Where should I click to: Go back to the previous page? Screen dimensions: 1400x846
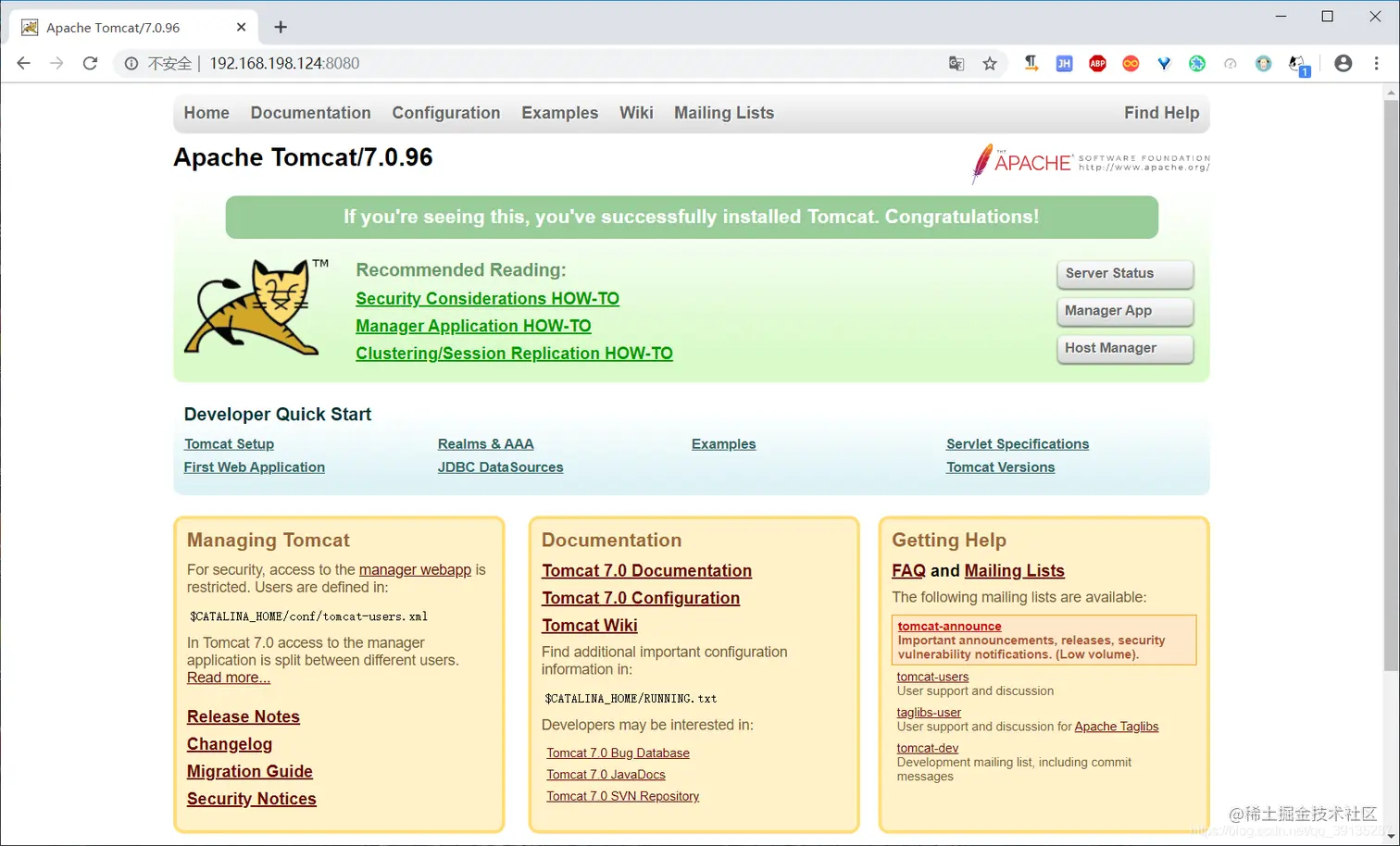tap(24, 63)
